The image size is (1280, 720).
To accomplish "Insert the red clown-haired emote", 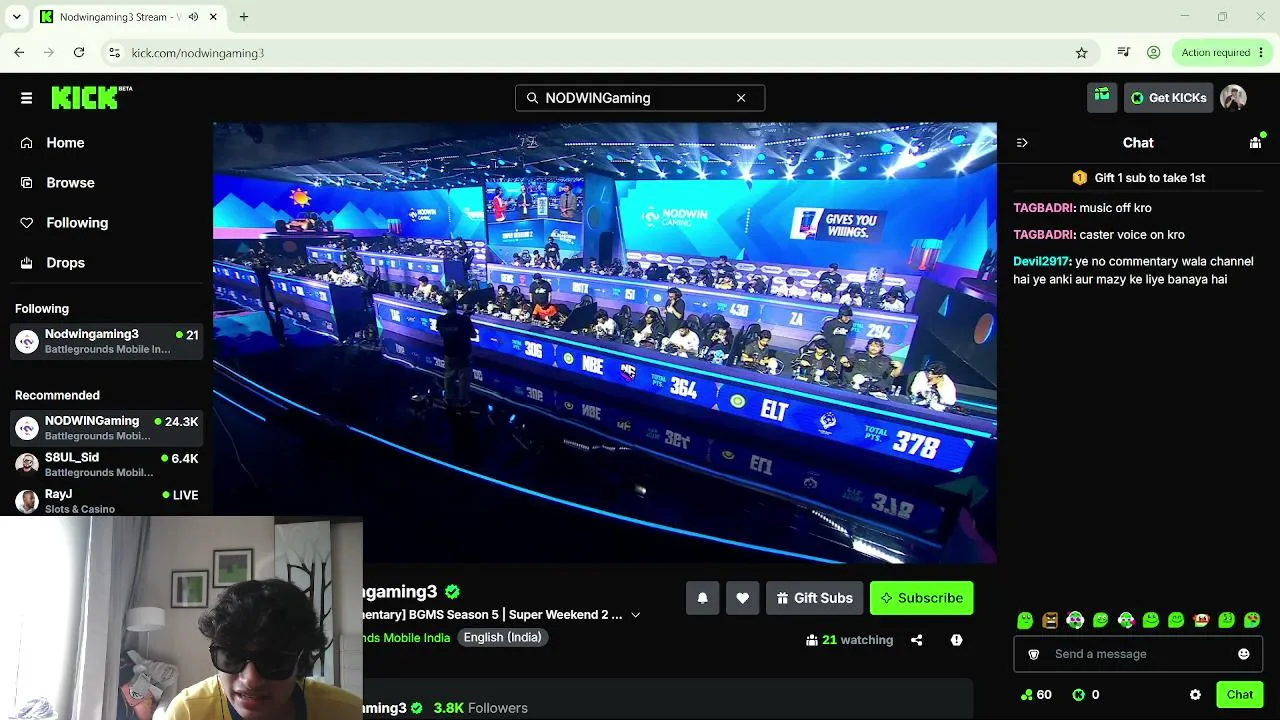I will pyautogui.click(x=1201, y=620).
